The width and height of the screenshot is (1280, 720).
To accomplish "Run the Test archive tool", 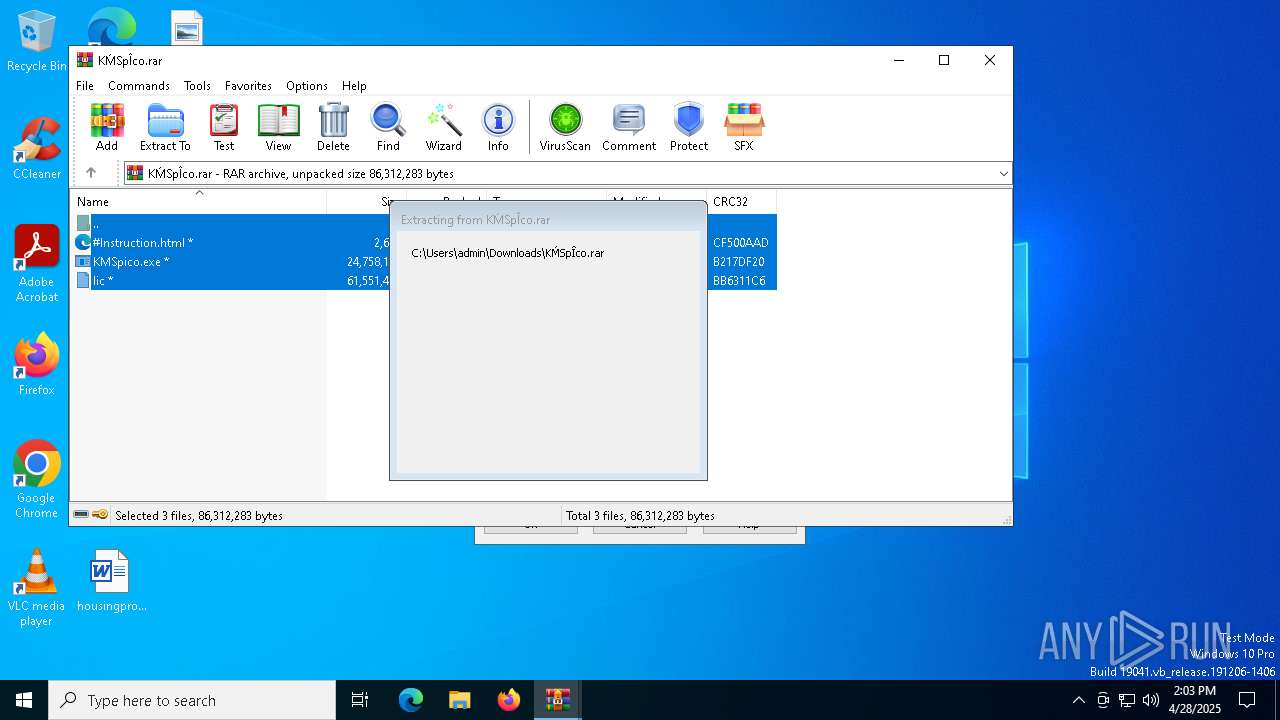I will pos(224,127).
